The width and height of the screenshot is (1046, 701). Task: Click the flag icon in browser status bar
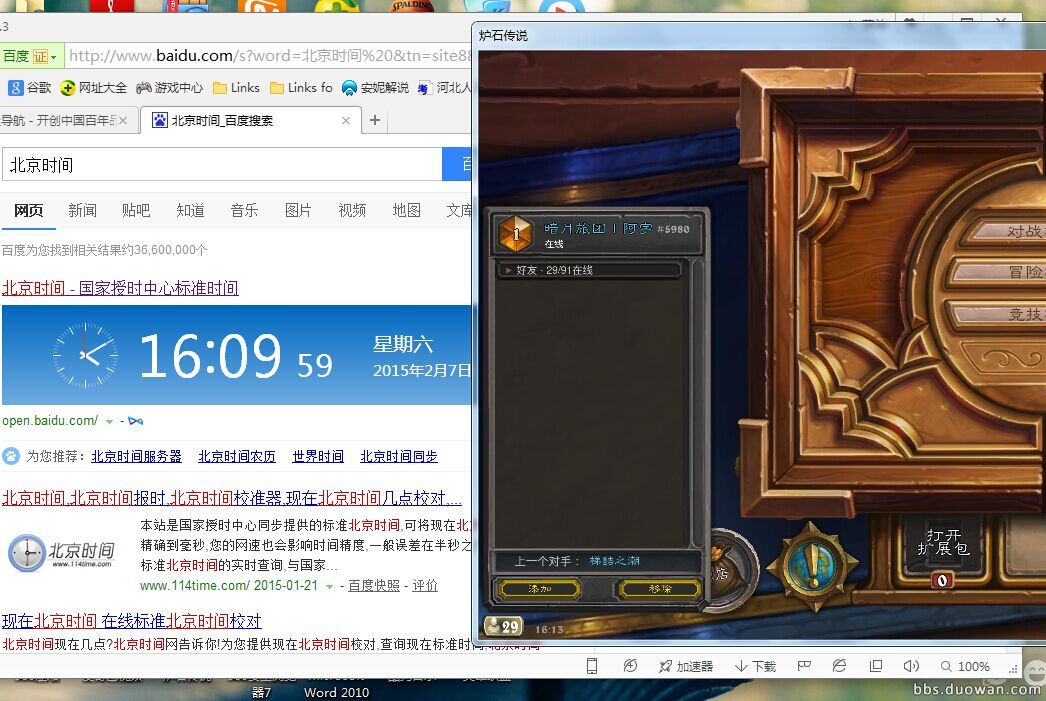point(804,666)
